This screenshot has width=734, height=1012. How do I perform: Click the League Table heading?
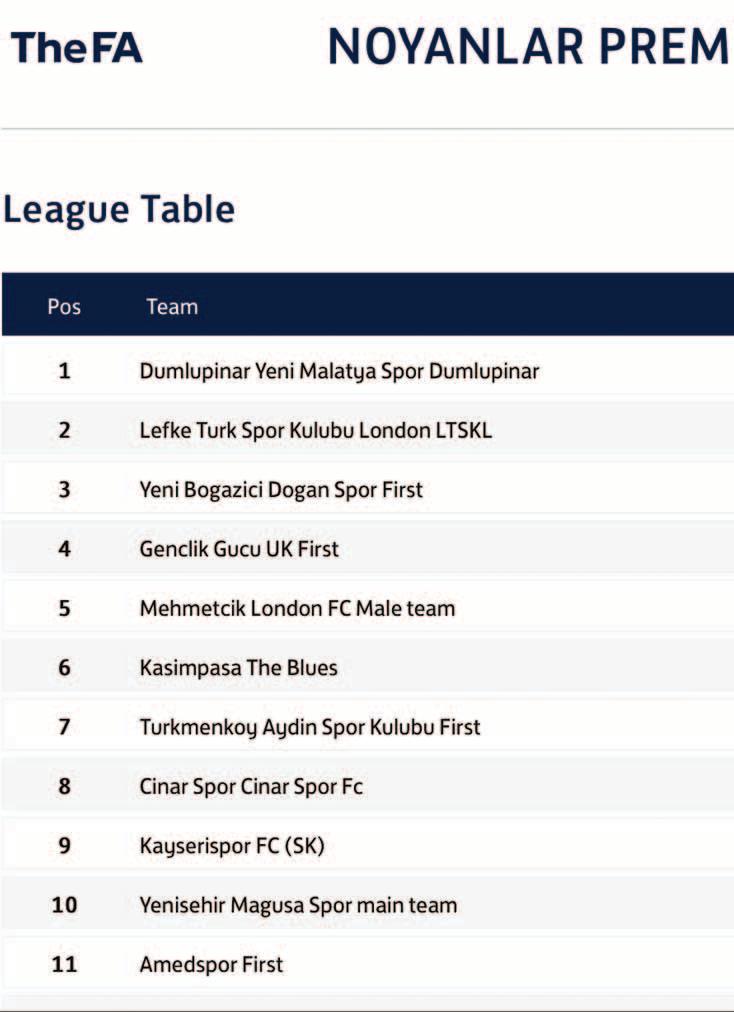click(x=119, y=210)
